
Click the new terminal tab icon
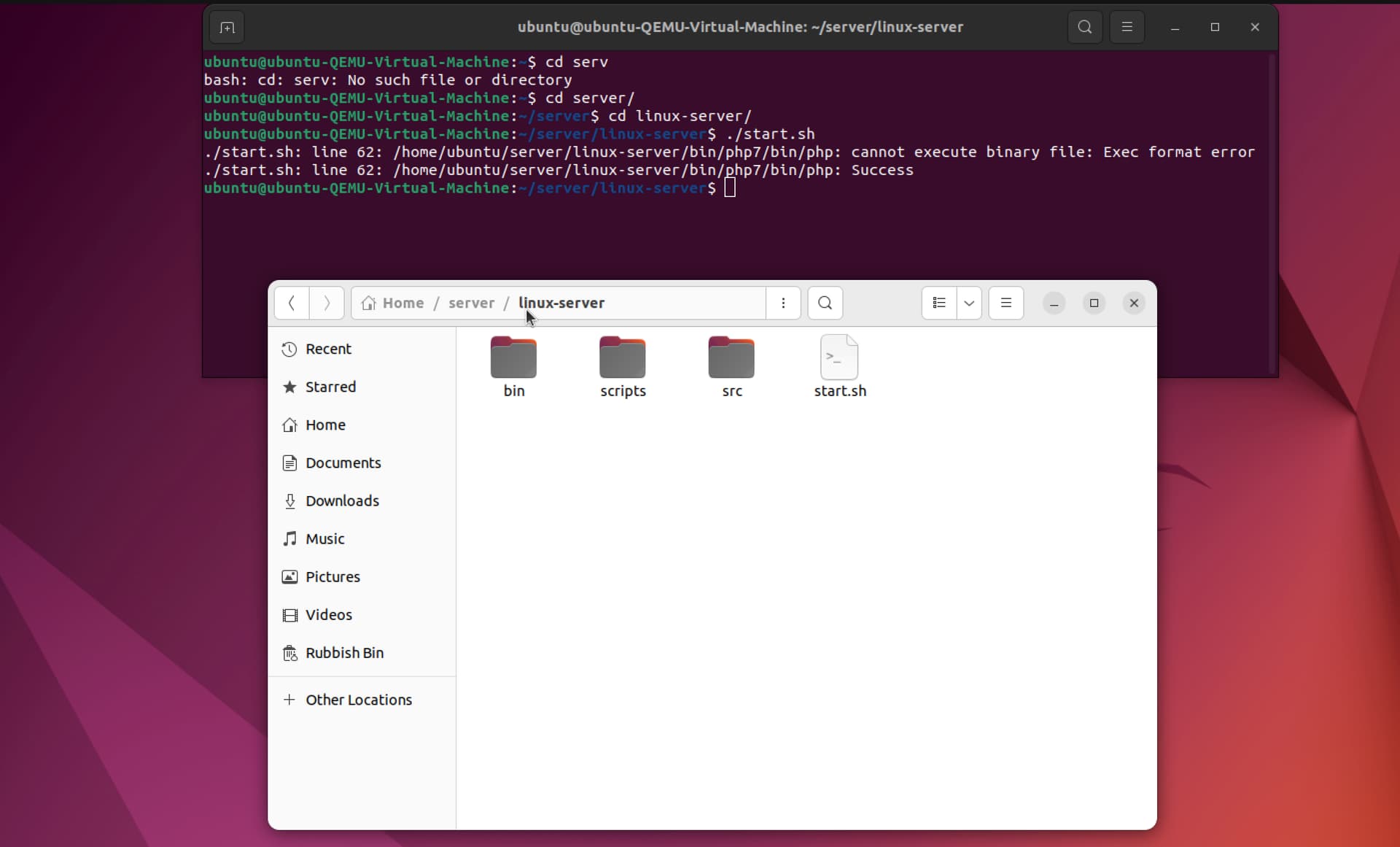[227, 28]
